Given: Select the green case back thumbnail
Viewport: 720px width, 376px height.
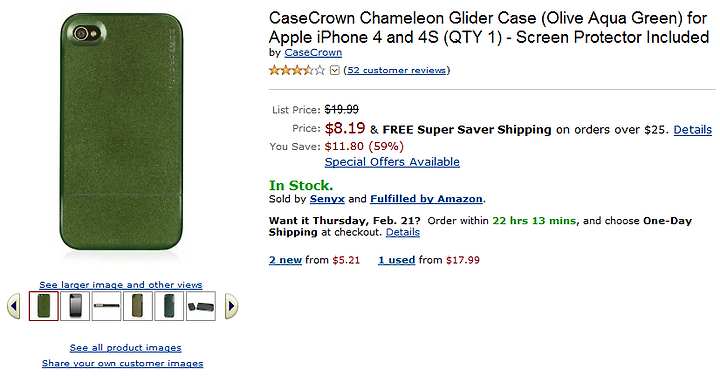Looking at the screenshot, I should coord(44,306).
